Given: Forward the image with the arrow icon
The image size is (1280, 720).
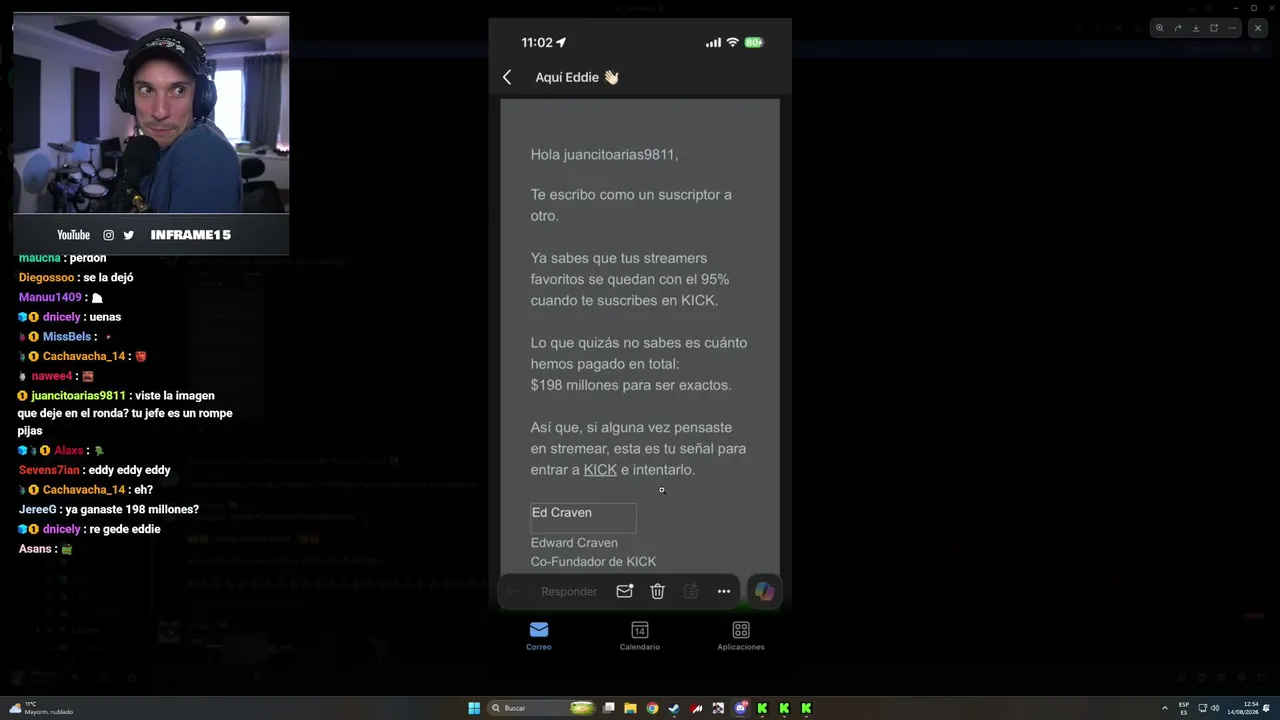Looking at the screenshot, I should point(1178,28).
